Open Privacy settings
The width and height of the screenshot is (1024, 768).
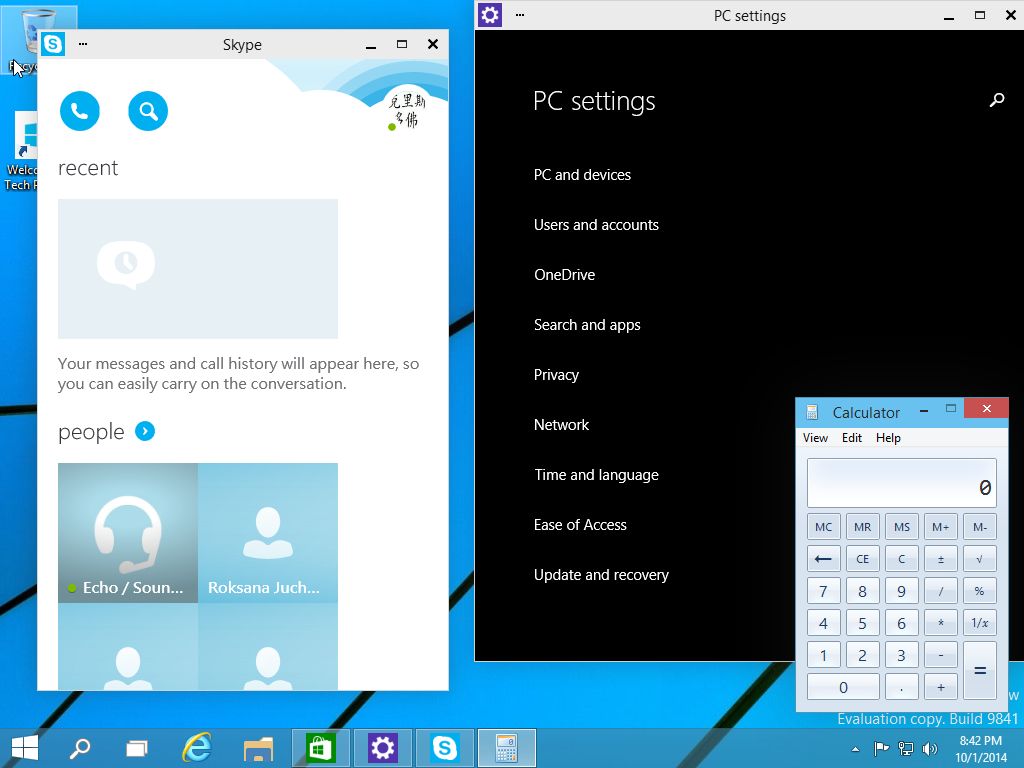click(556, 375)
